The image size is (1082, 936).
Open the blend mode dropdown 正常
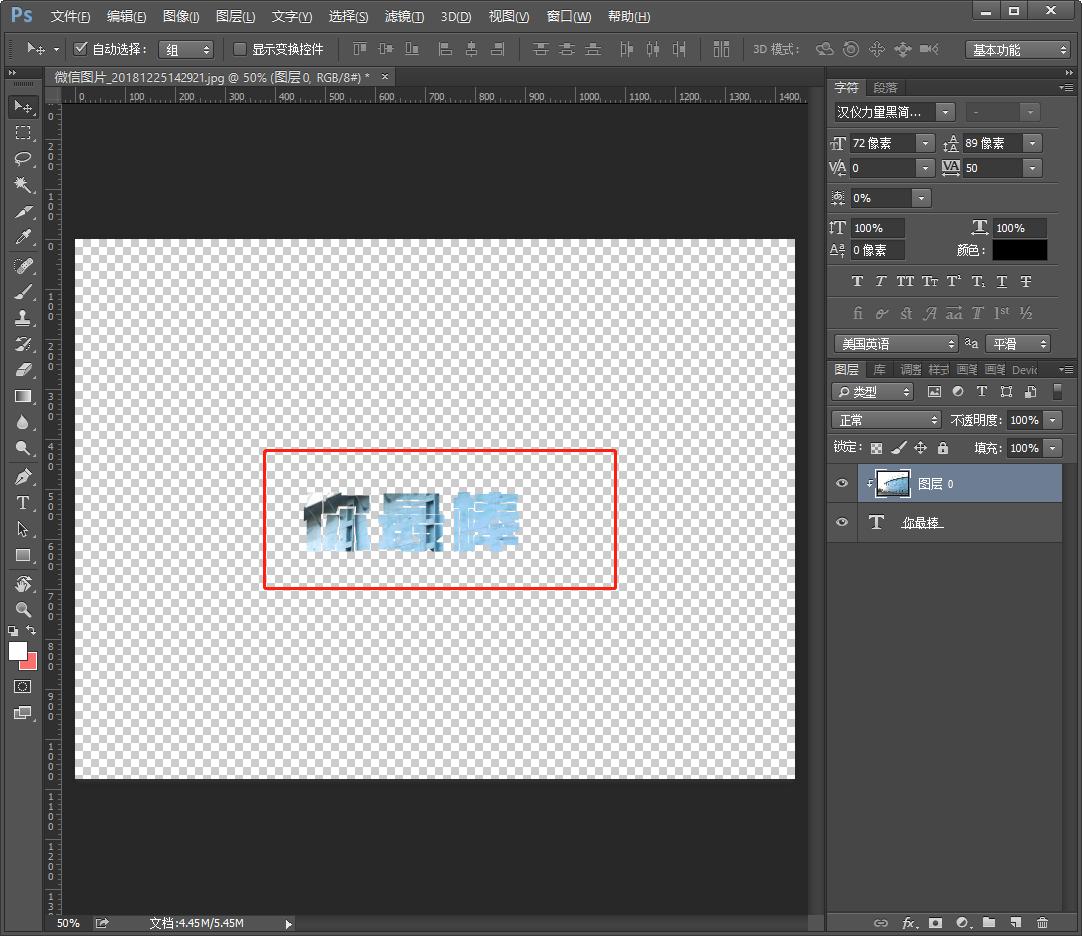tap(886, 420)
